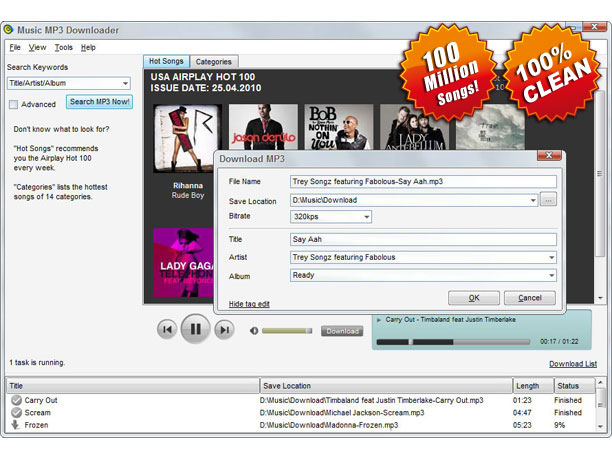Adjust the volume slider
Image resolution: width=612 pixels, height=459 pixels.
point(287,331)
